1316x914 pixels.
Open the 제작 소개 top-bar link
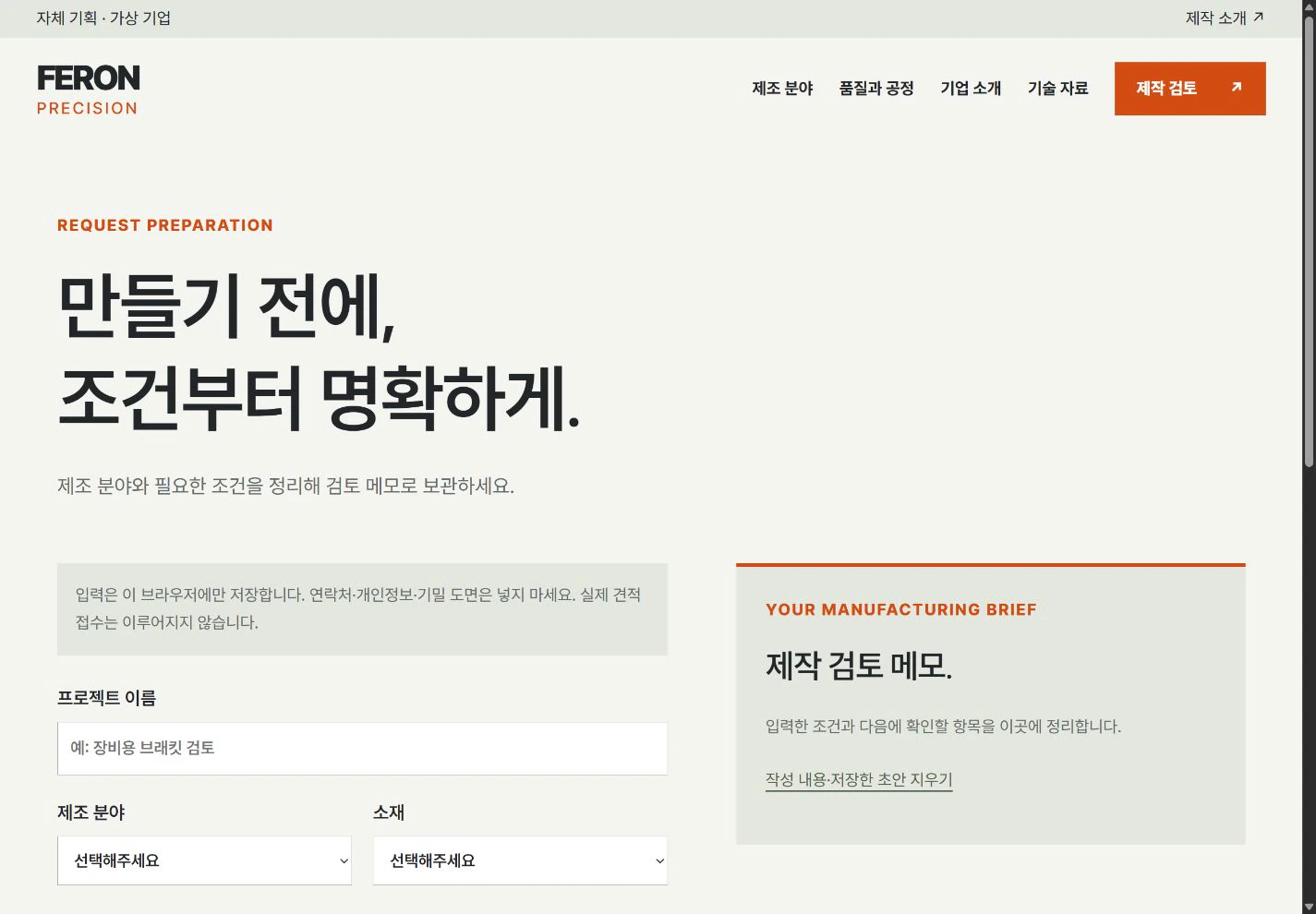[x=1225, y=18]
